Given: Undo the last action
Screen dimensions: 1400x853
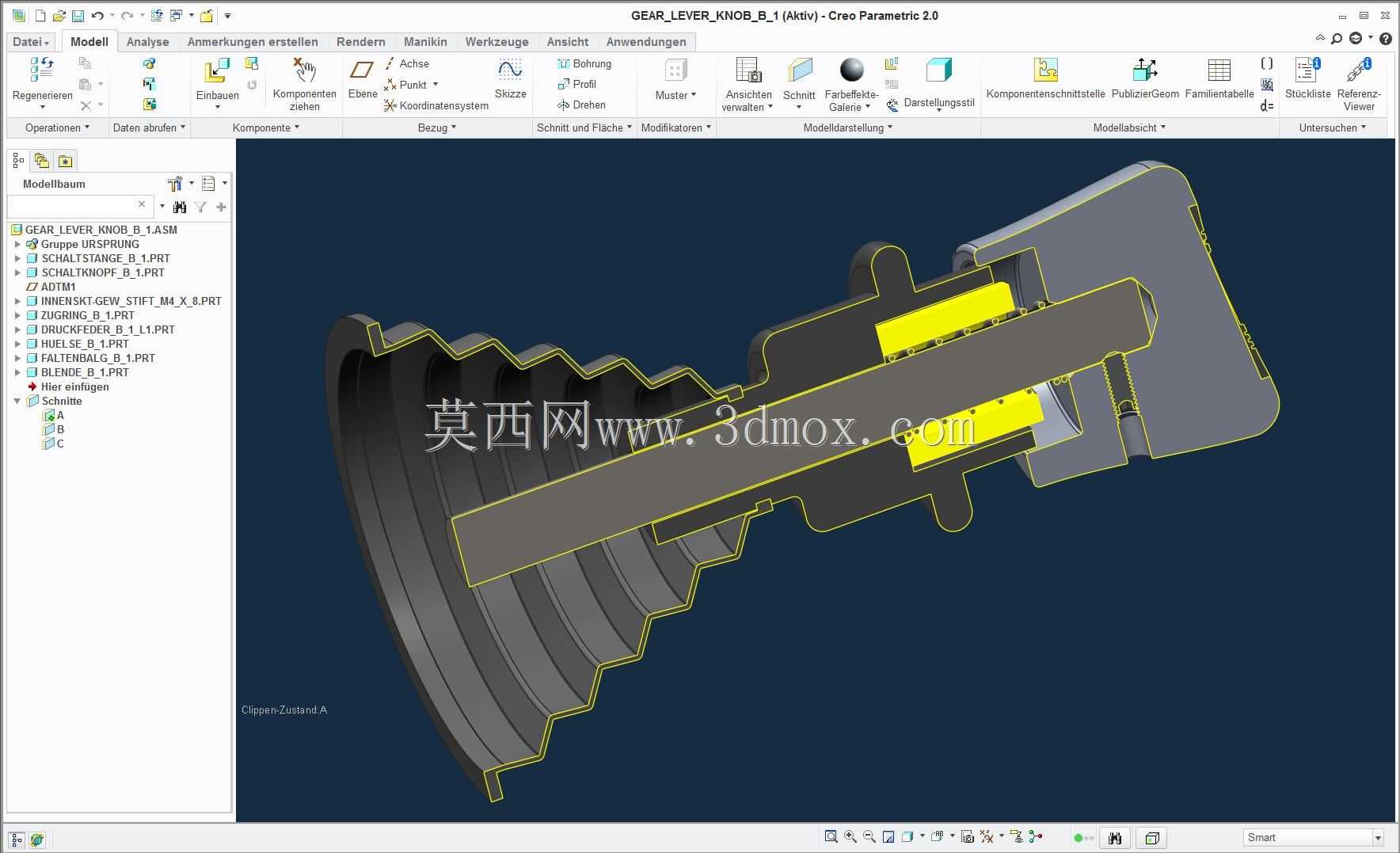Looking at the screenshot, I should (x=97, y=16).
